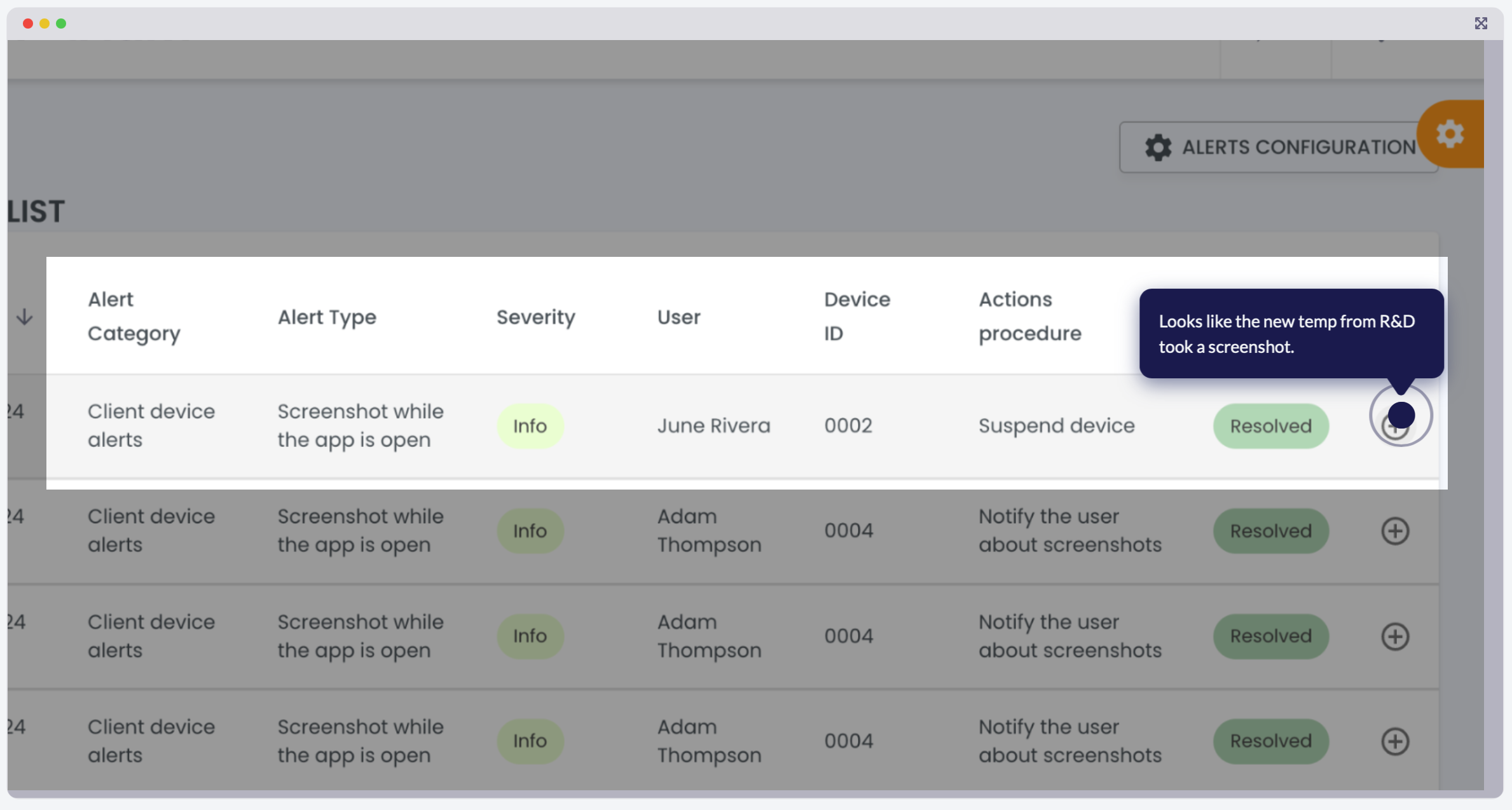Click Info badge in second Adam Thompson row
The image size is (1512, 810).
pos(530,636)
